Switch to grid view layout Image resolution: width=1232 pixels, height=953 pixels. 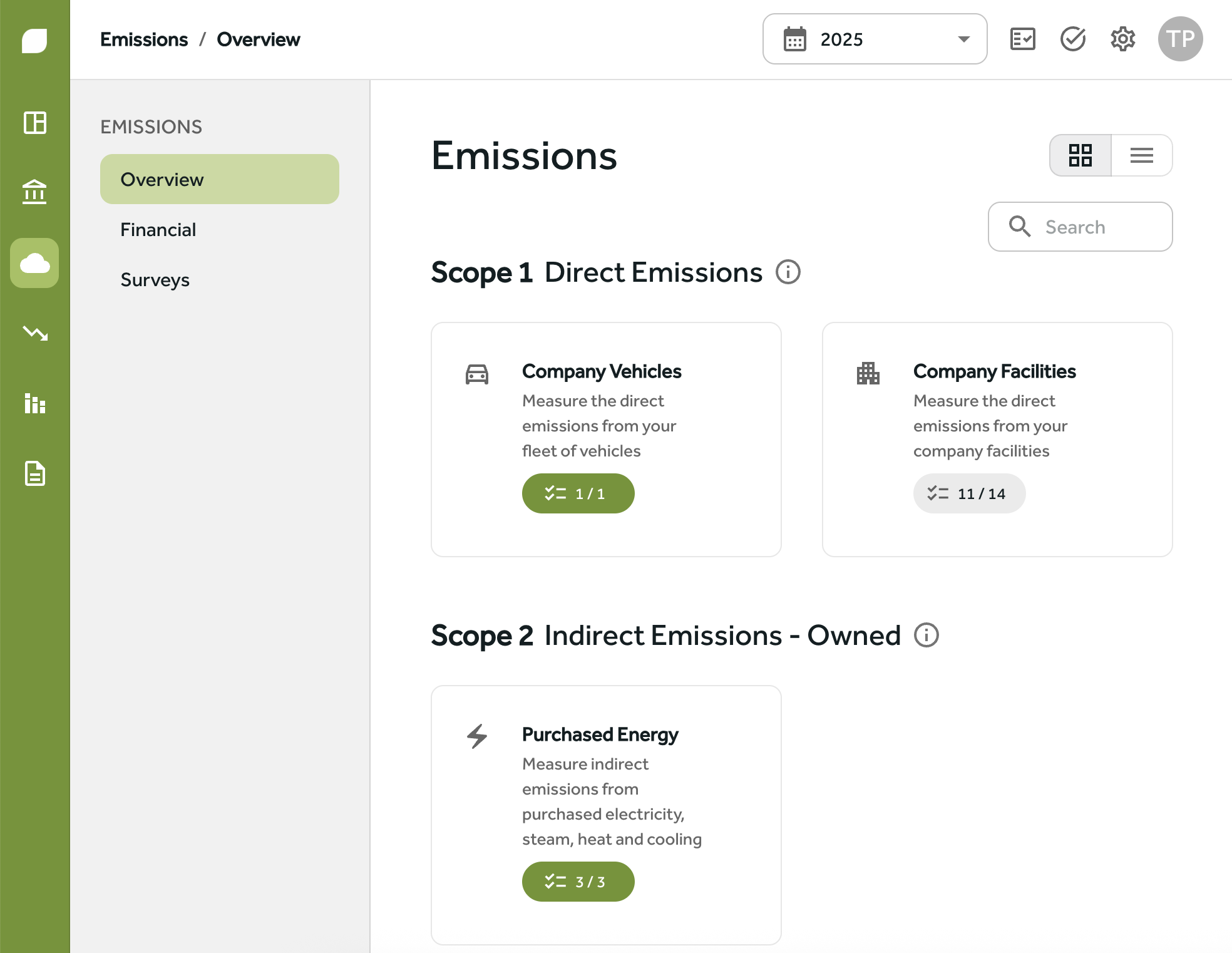1080,155
